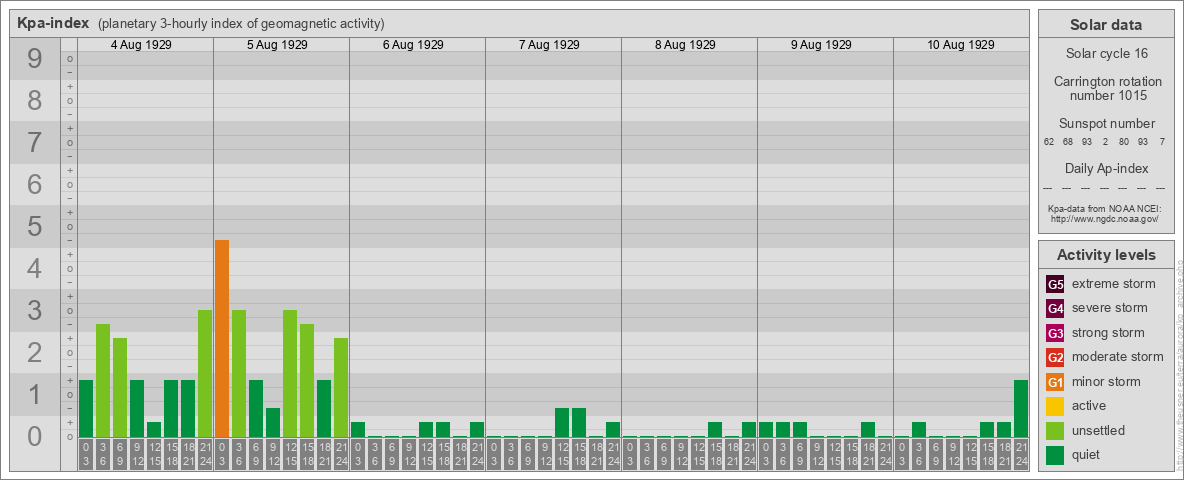The width and height of the screenshot is (1184, 480).
Task: Click the Sunspot number label
Action: tap(1107, 124)
